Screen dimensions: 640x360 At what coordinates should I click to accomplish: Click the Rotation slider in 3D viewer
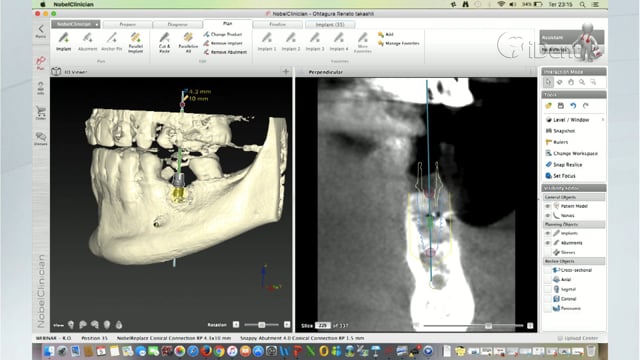coord(261,325)
